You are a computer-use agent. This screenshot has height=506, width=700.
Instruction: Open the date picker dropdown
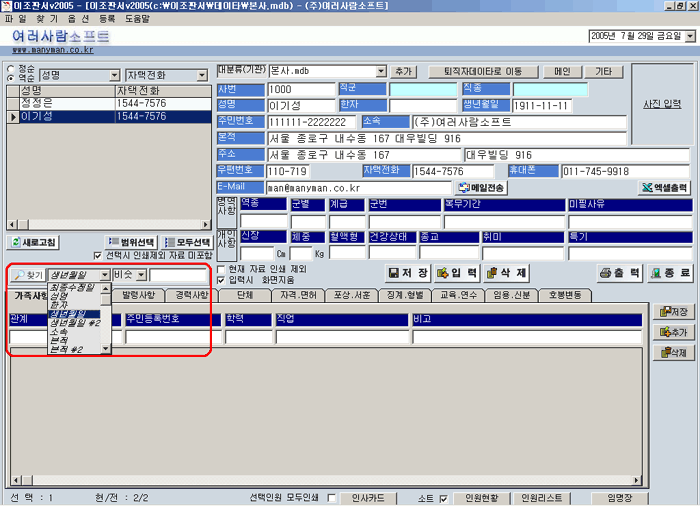point(690,36)
